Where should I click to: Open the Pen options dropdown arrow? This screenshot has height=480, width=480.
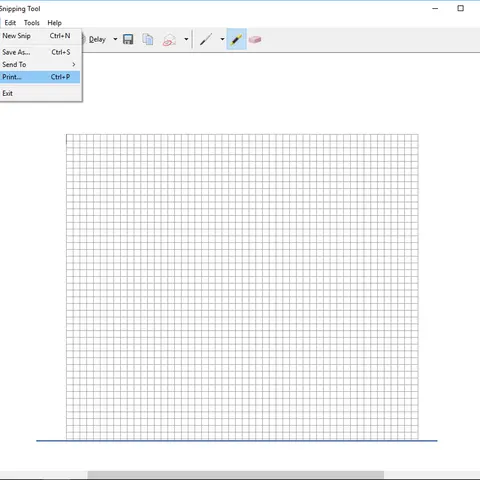(x=222, y=39)
